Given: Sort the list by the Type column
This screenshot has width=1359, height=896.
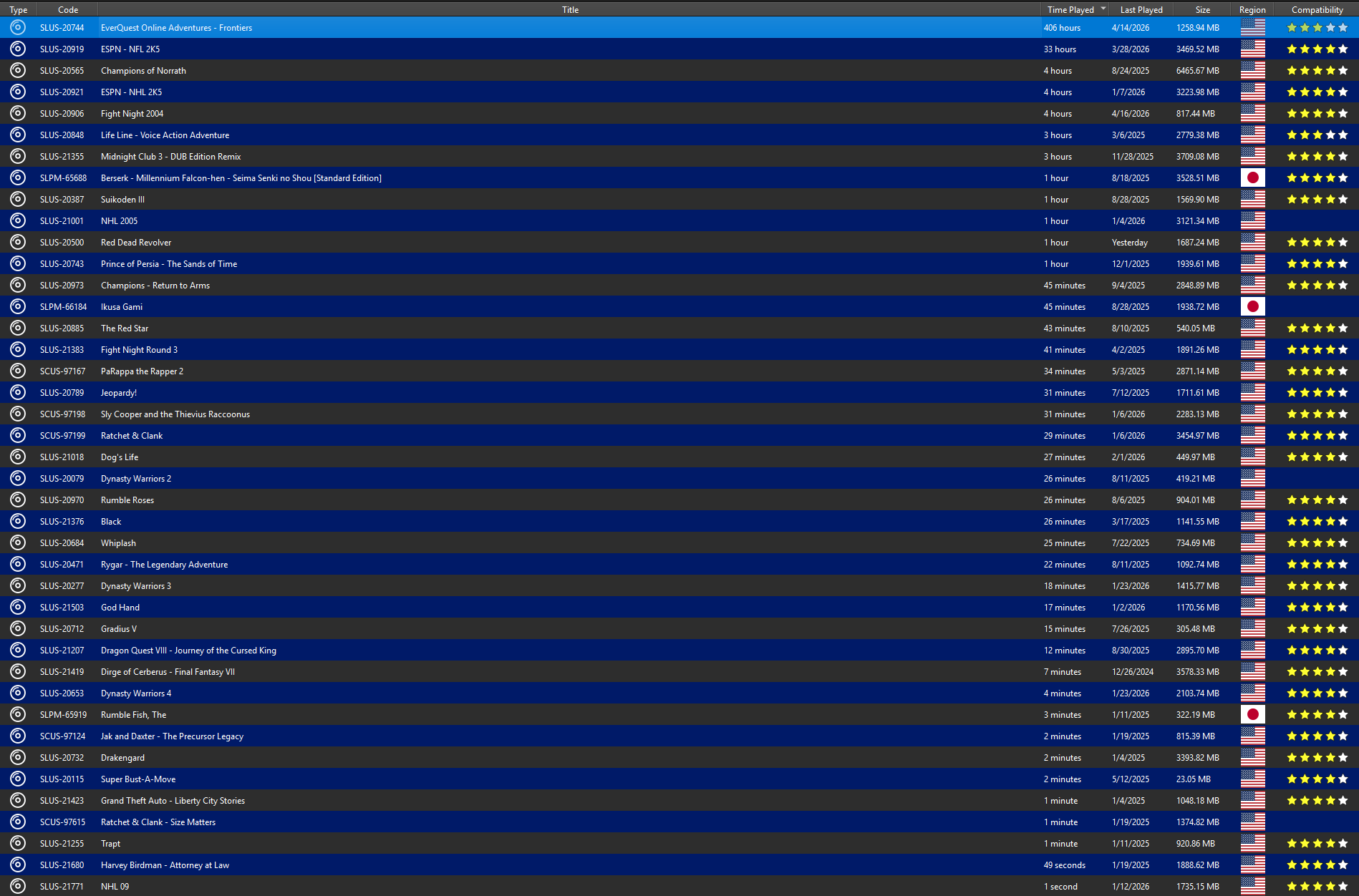Looking at the screenshot, I should [x=19, y=9].
